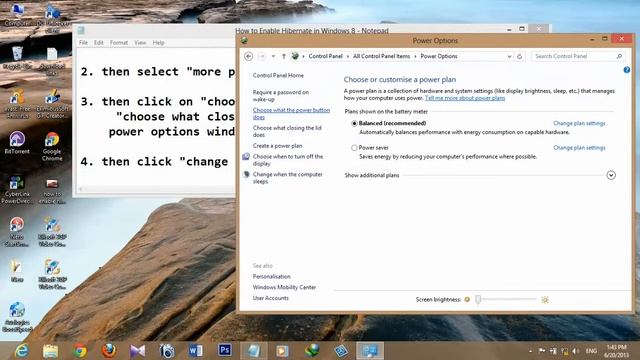Open Internet Explorer from taskbar
Viewport: 640px width, 360px height.
tap(22, 351)
